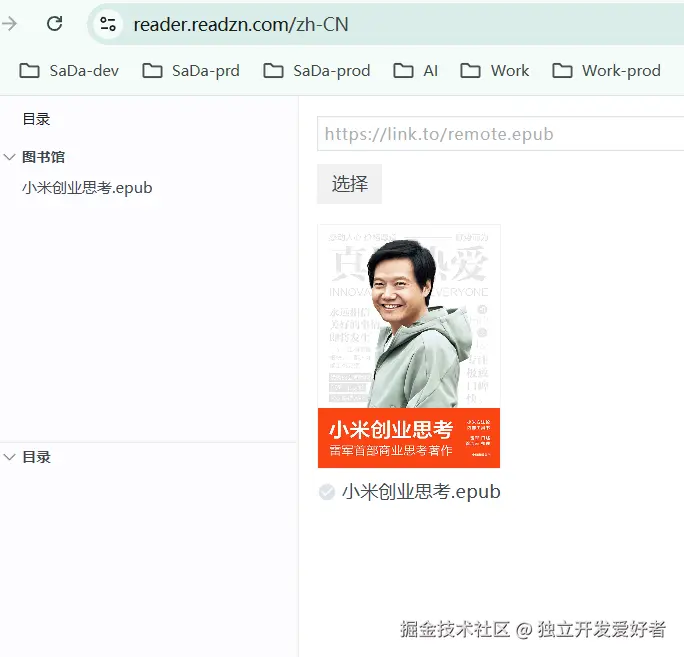Image resolution: width=684 pixels, height=657 pixels.
Task: Open the site information icon in the address bar
Action: tap(107, 24)
